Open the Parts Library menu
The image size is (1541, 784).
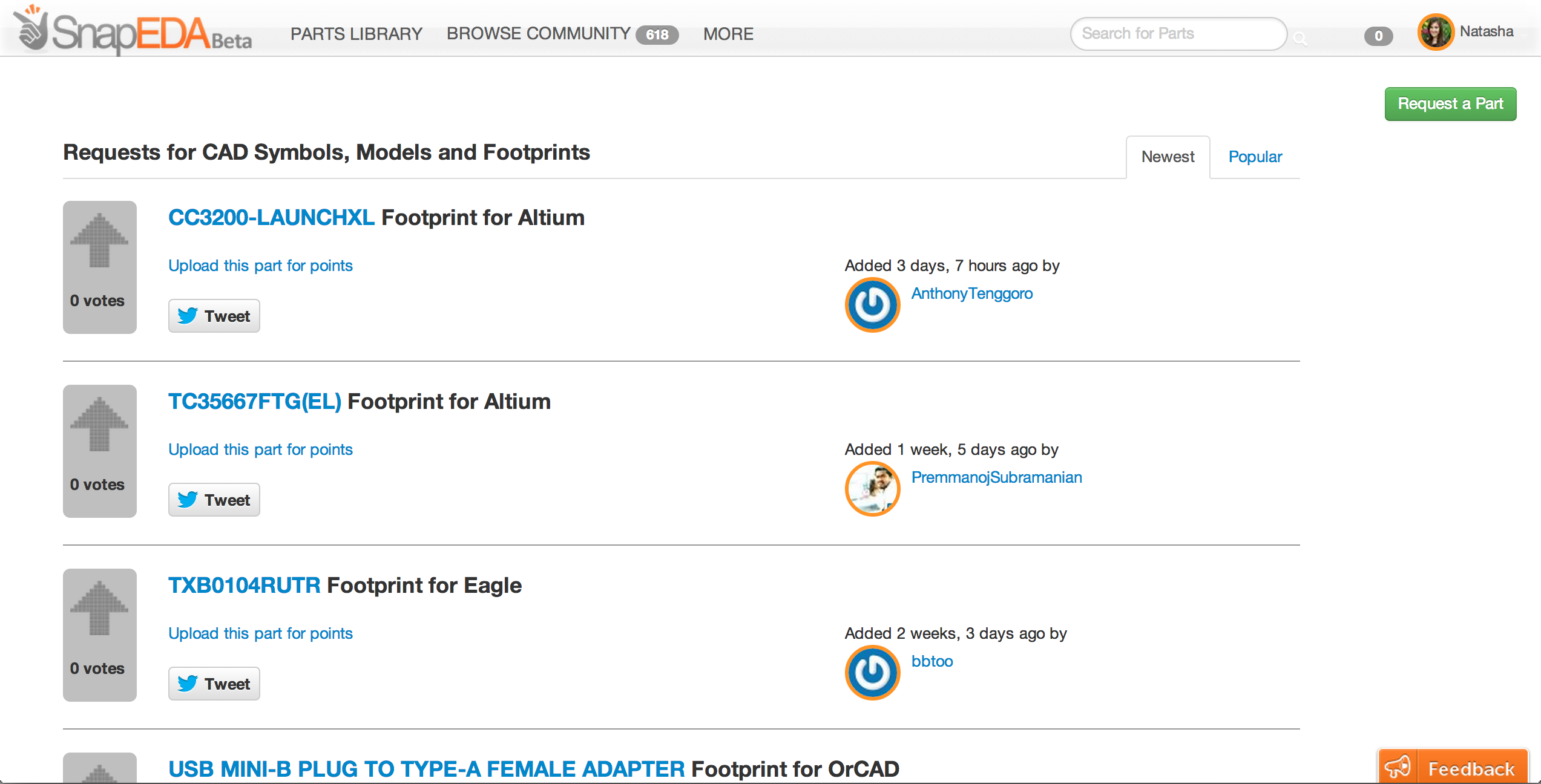point(356,34)
